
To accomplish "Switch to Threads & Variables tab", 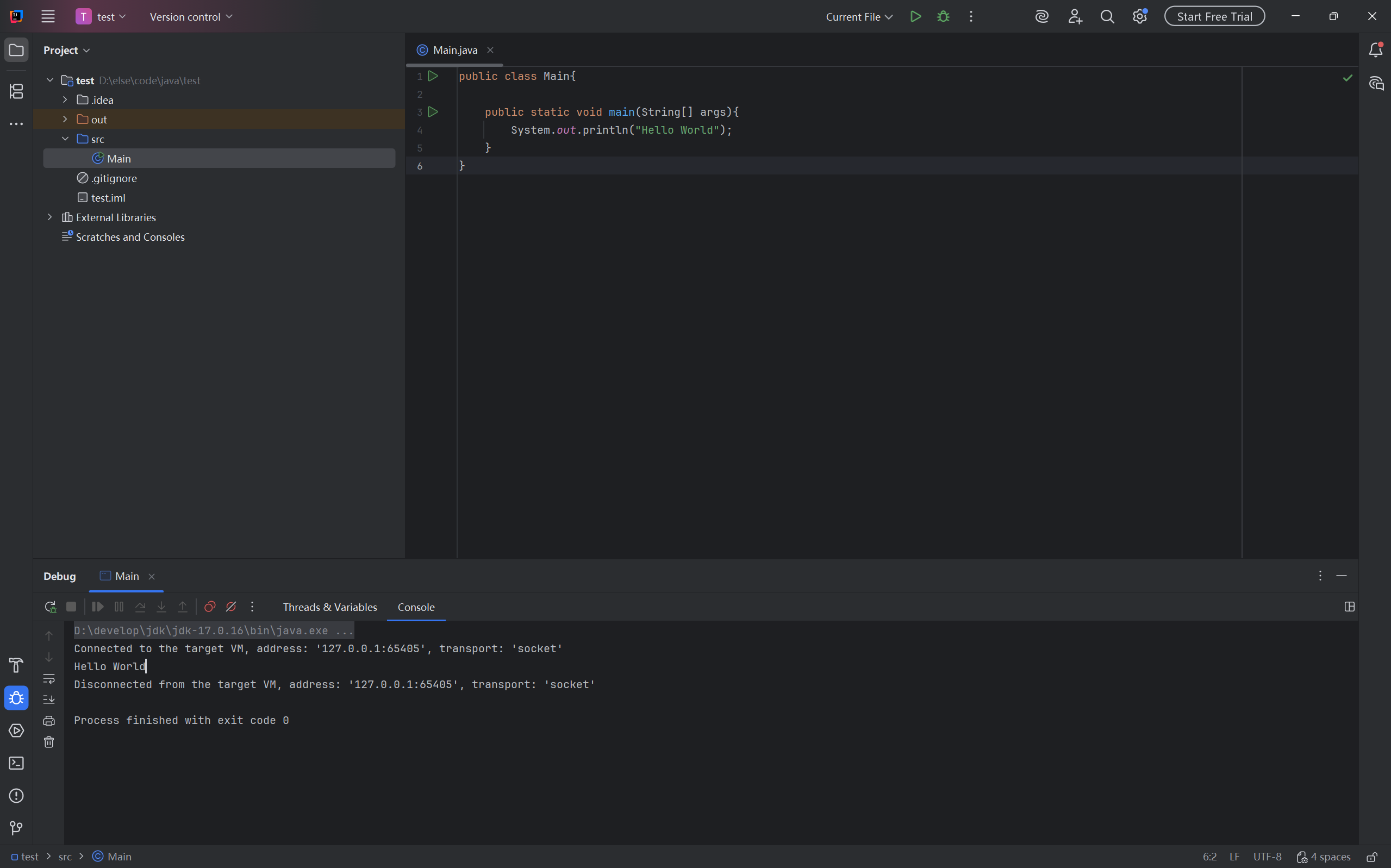I will (329, 607).
